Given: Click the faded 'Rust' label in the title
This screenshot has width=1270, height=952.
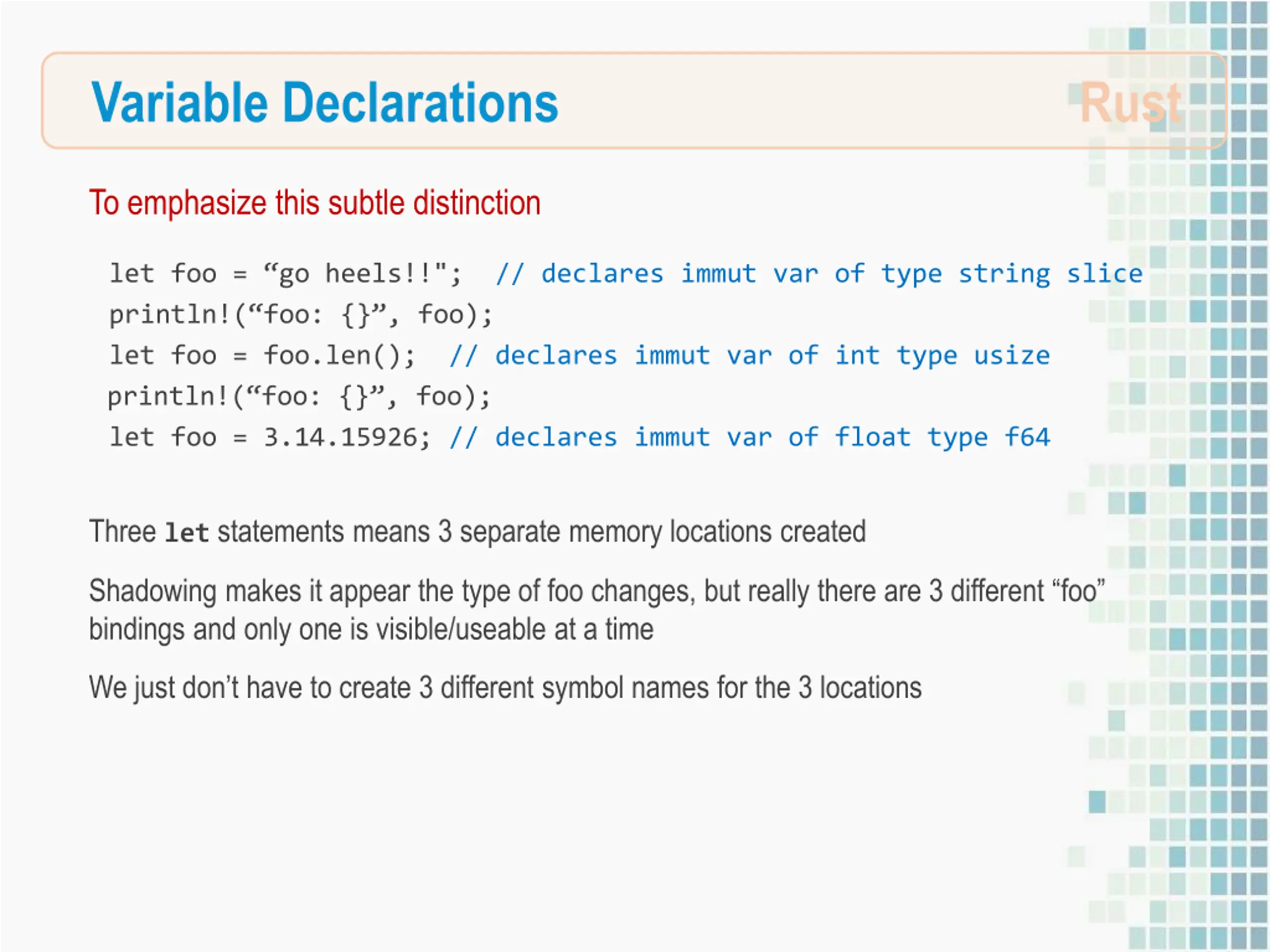Looking at the screenshot, I should (x=1131, y=103).
